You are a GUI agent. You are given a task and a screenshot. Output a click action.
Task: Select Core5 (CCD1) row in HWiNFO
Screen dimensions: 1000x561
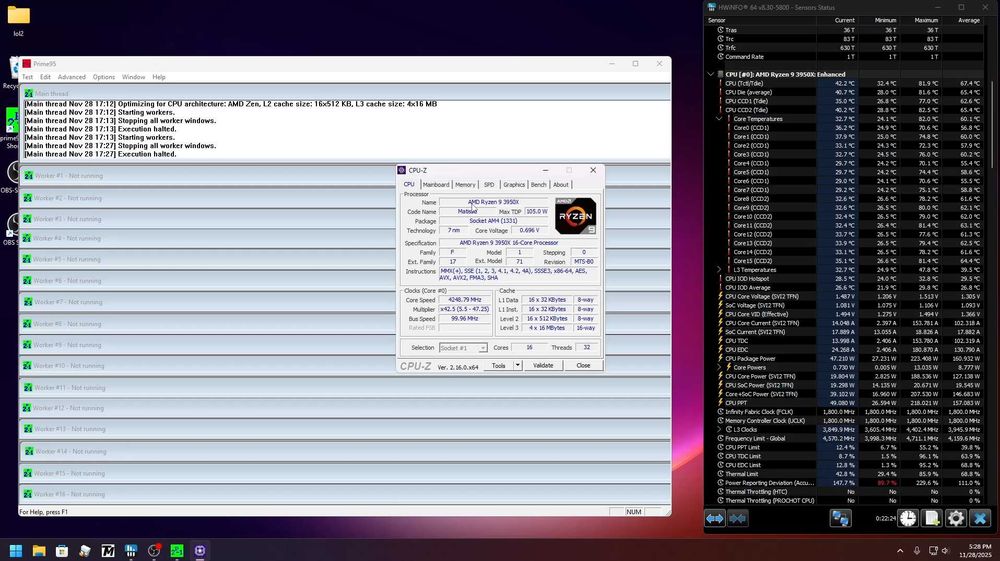tap(844, 172)
